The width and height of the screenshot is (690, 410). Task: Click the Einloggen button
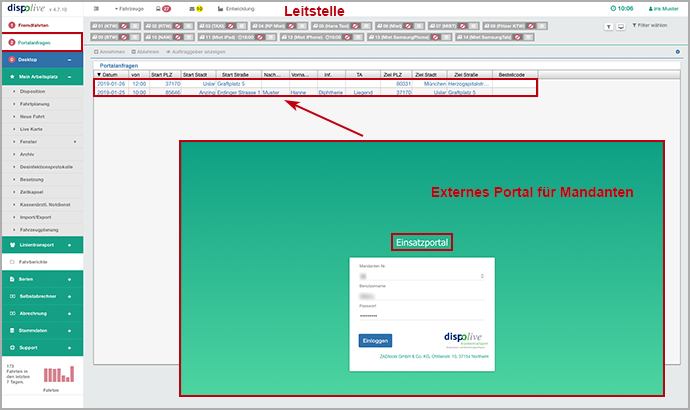point(375,340)
